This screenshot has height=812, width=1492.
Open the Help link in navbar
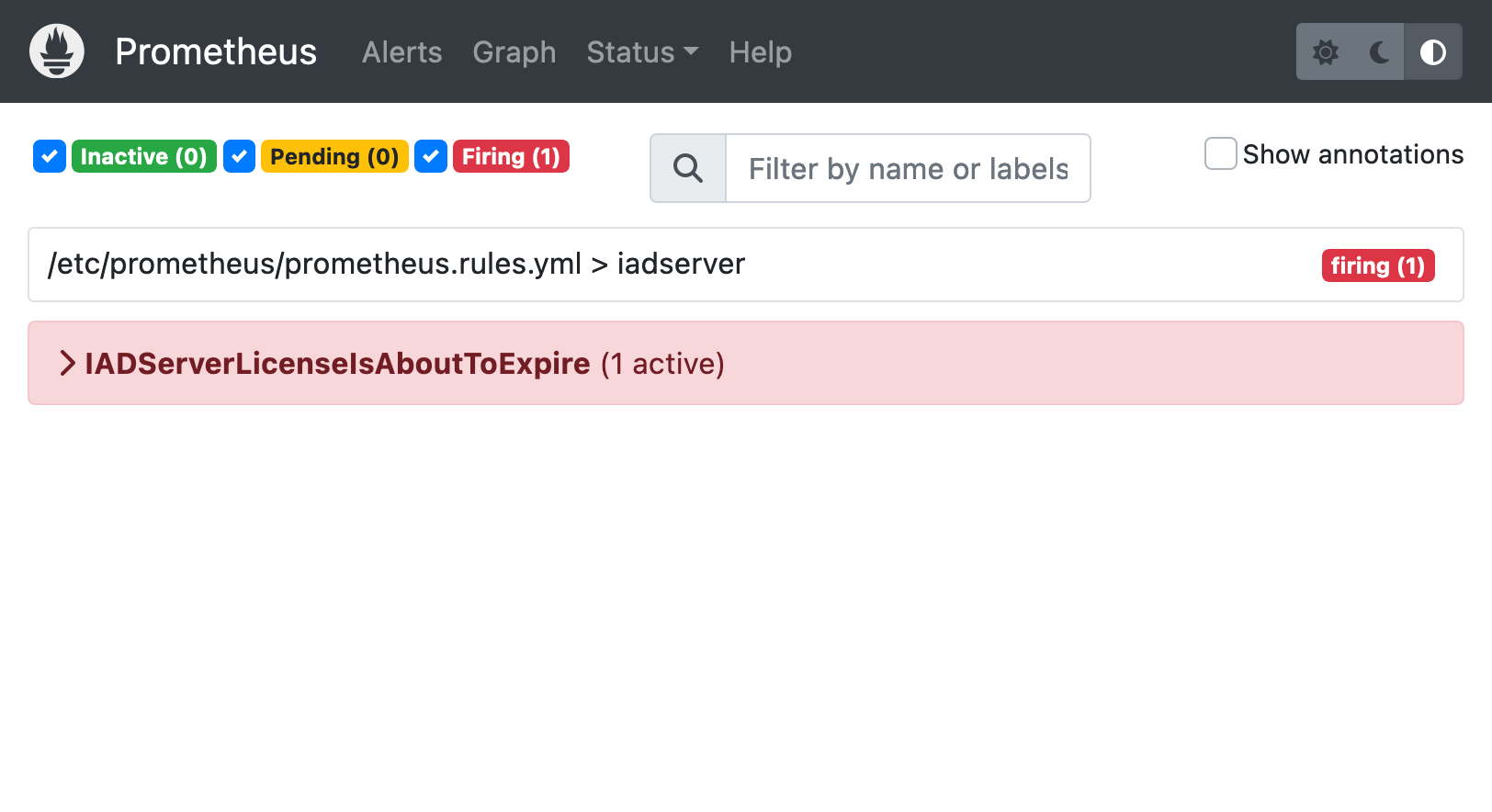click(760, 52)
